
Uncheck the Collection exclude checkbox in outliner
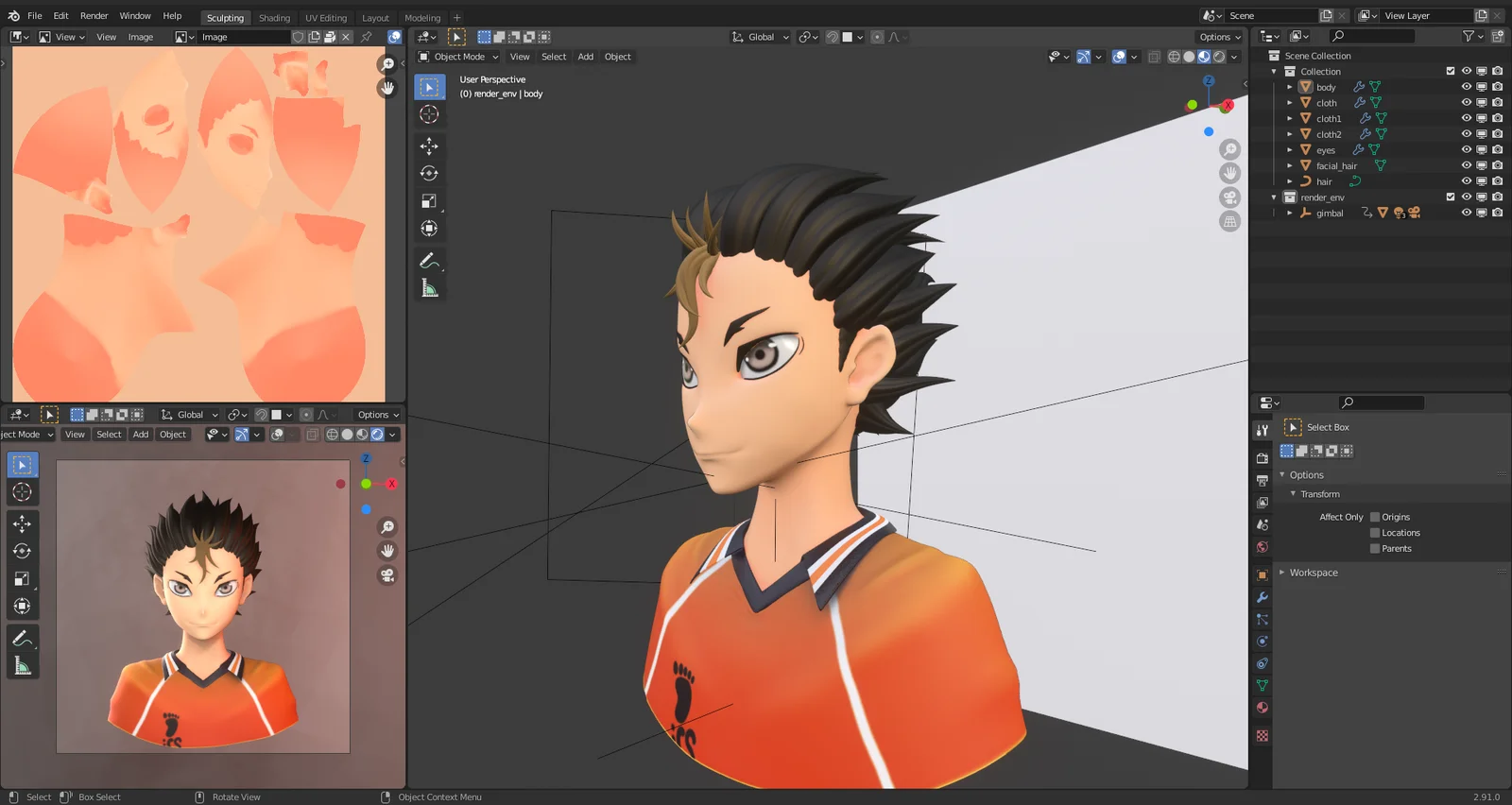(1451, 71)
